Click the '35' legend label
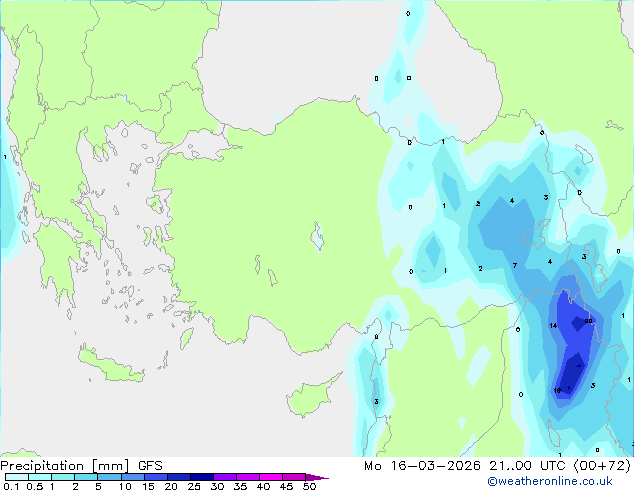Image resolution: width=634 pixels, height=490 pixels. tap(240, 486)
